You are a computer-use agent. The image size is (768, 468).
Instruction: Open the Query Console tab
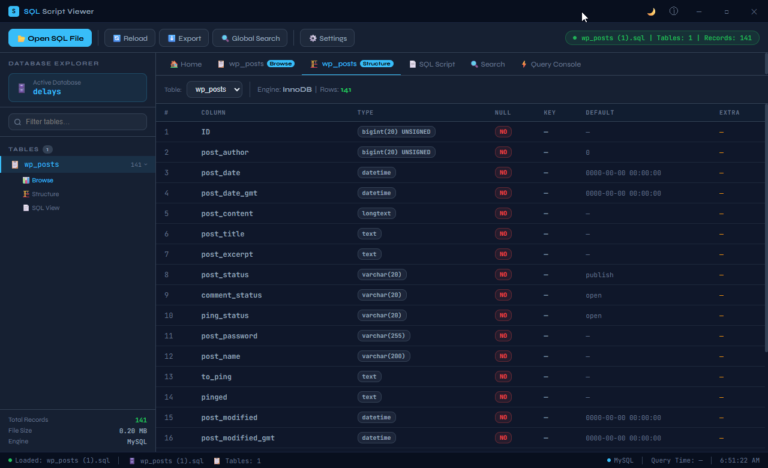(x=551, y=64)
